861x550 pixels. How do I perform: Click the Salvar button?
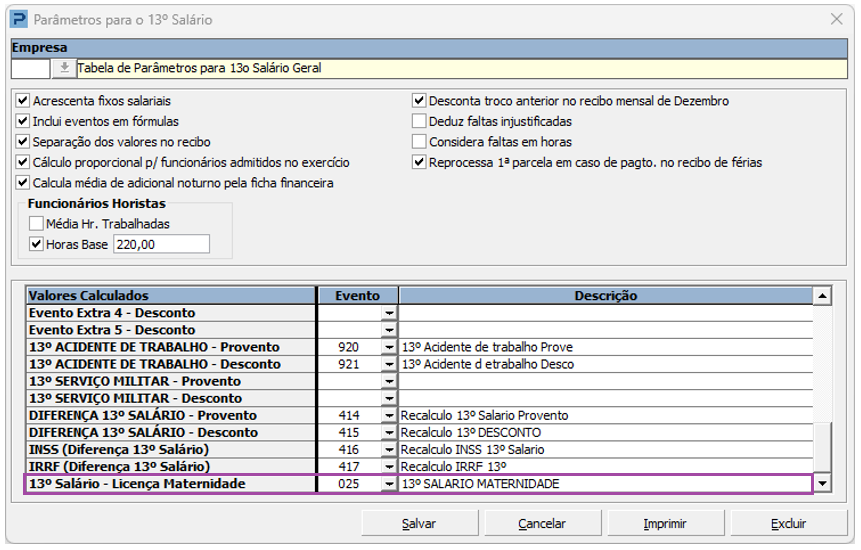tap(418, 523)
